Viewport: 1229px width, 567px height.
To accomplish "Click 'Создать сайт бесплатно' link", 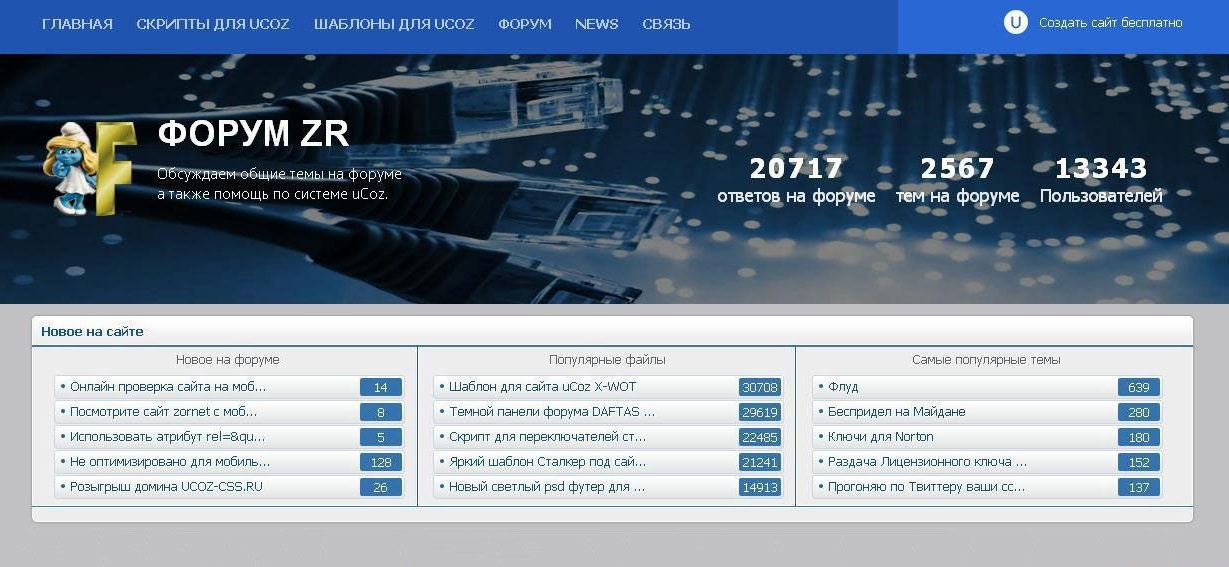I will (1110, 22).
